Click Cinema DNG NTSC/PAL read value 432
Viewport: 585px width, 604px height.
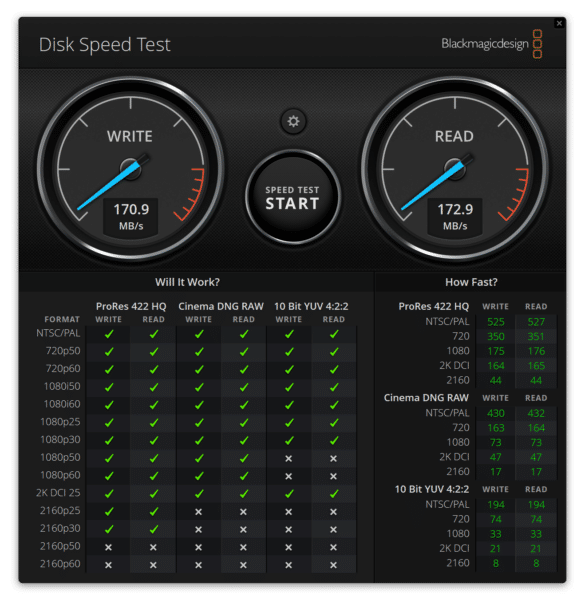pos(536,413)
